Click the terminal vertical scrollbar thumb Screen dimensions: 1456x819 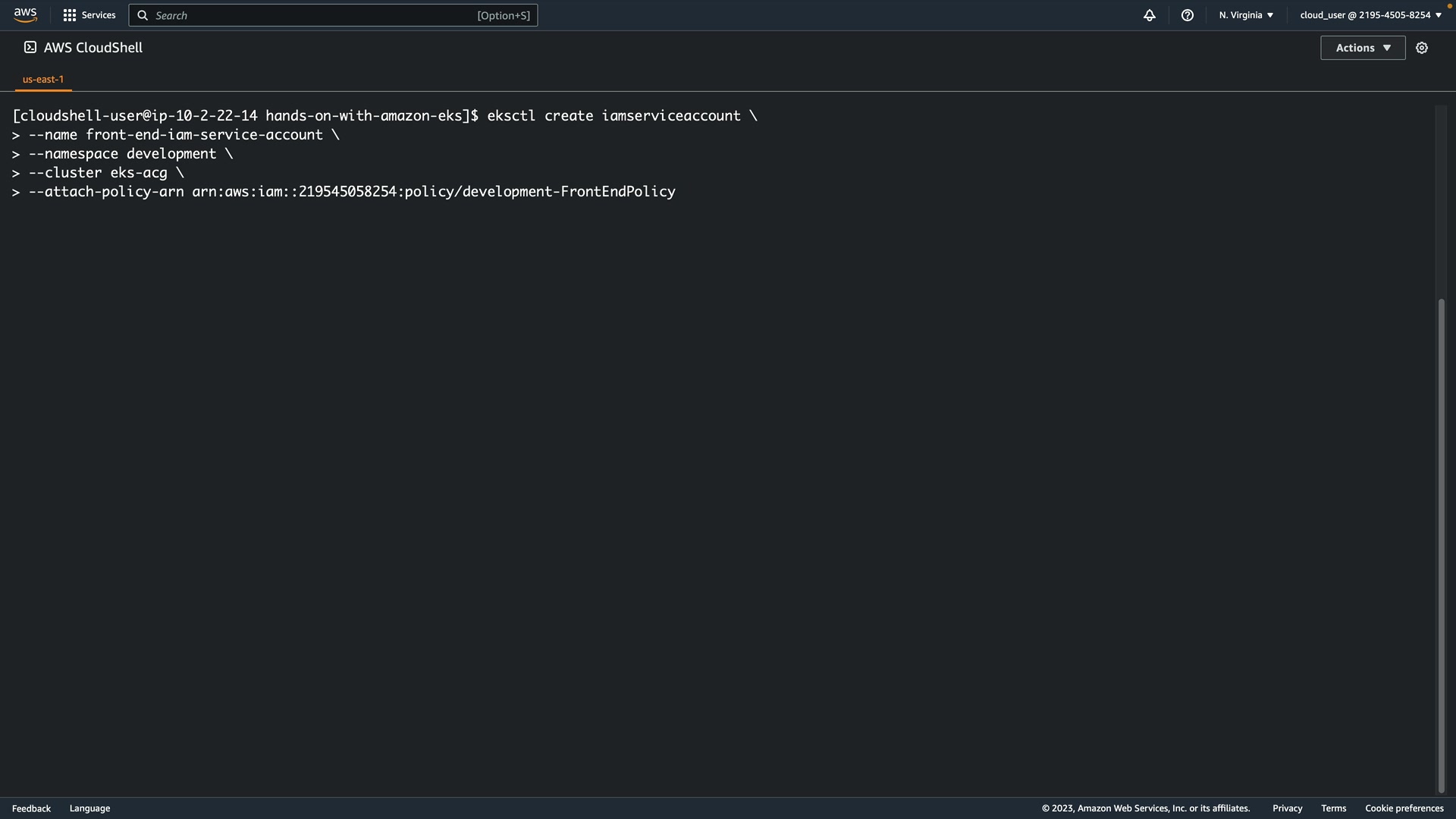coord(1442,546)
